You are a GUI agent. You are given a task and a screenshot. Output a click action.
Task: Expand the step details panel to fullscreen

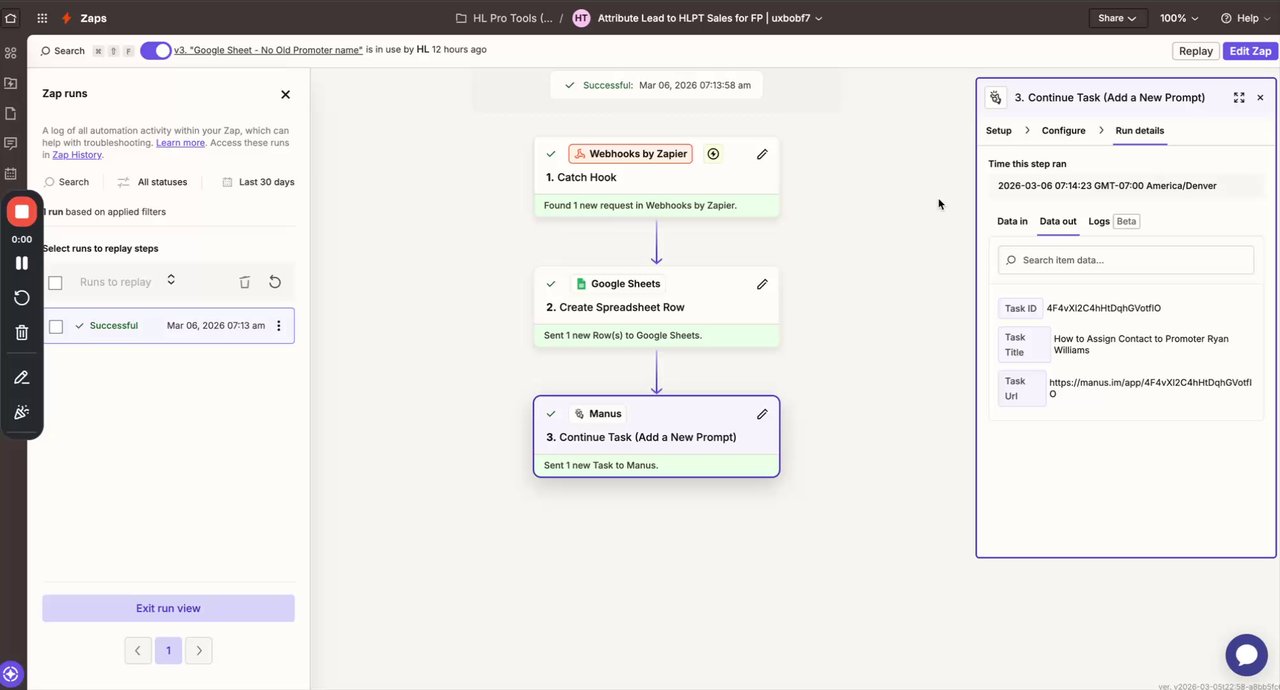1239,97
